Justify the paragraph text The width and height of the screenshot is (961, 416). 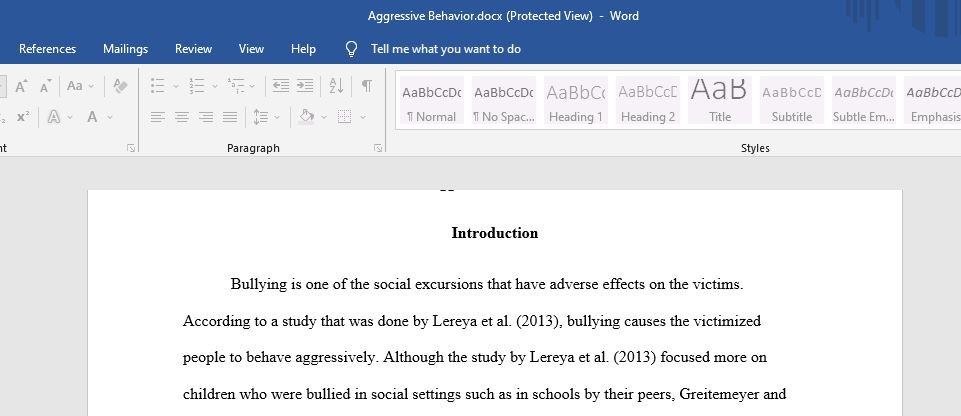click(230, 116)
